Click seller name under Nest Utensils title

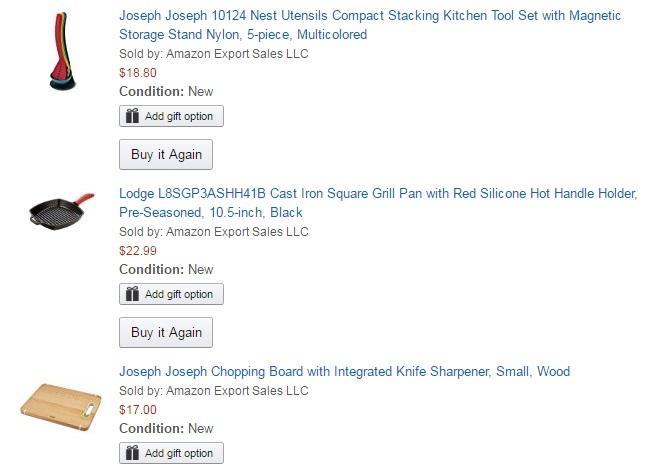(x=237, y=54)
